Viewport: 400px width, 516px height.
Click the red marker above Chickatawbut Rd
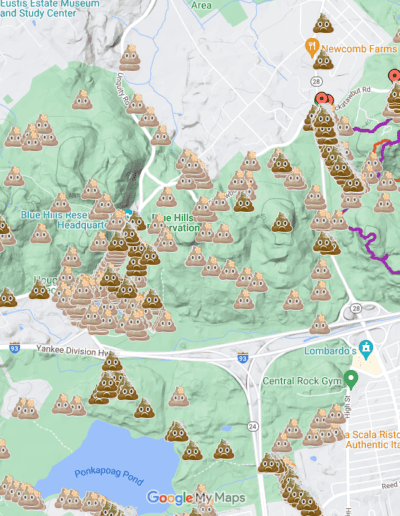[x=395, y=76]
